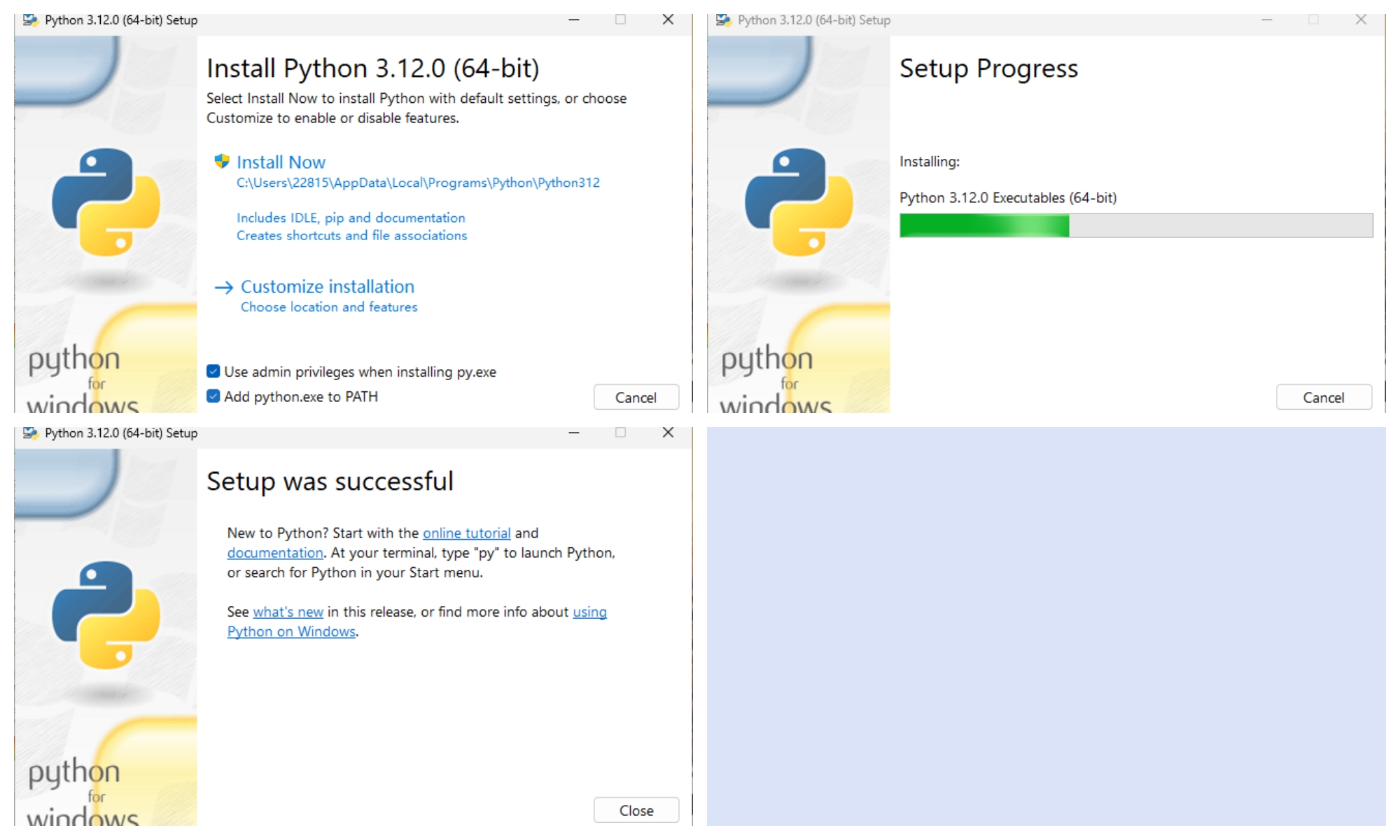Click the 'Setup was successful' heading
1400x840 pixels.
coord(330,481)
